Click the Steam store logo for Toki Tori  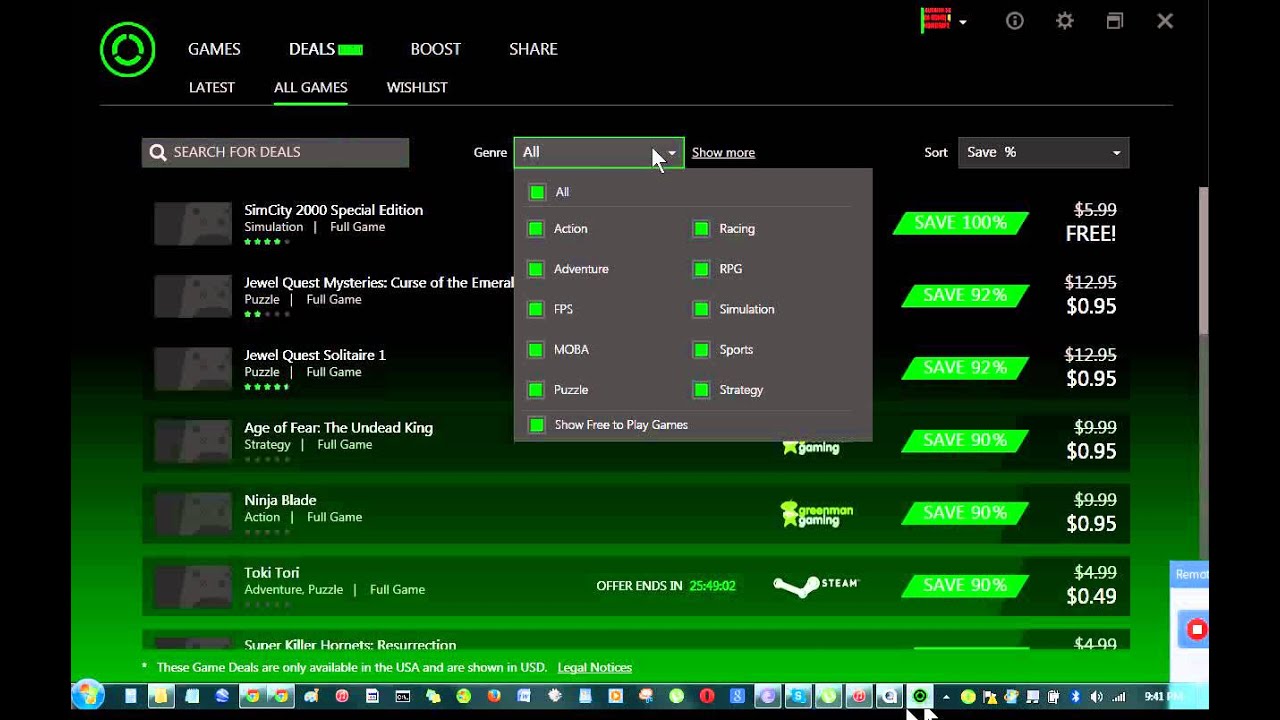816,585
